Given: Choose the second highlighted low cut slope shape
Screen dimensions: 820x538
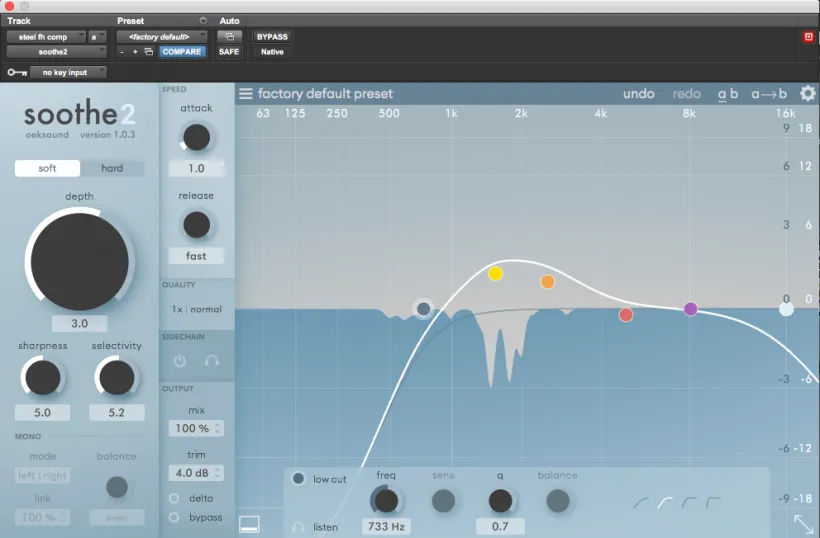Looking at the screenshot, I should 665,503.
